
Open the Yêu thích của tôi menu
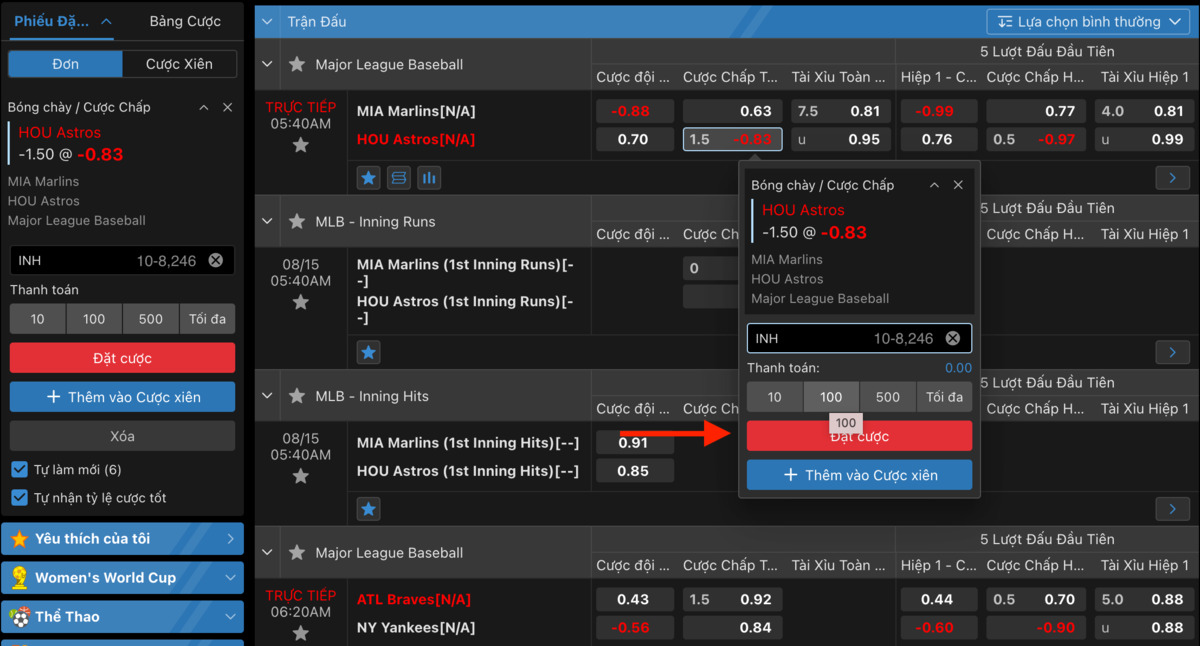(x=122, y=539)
